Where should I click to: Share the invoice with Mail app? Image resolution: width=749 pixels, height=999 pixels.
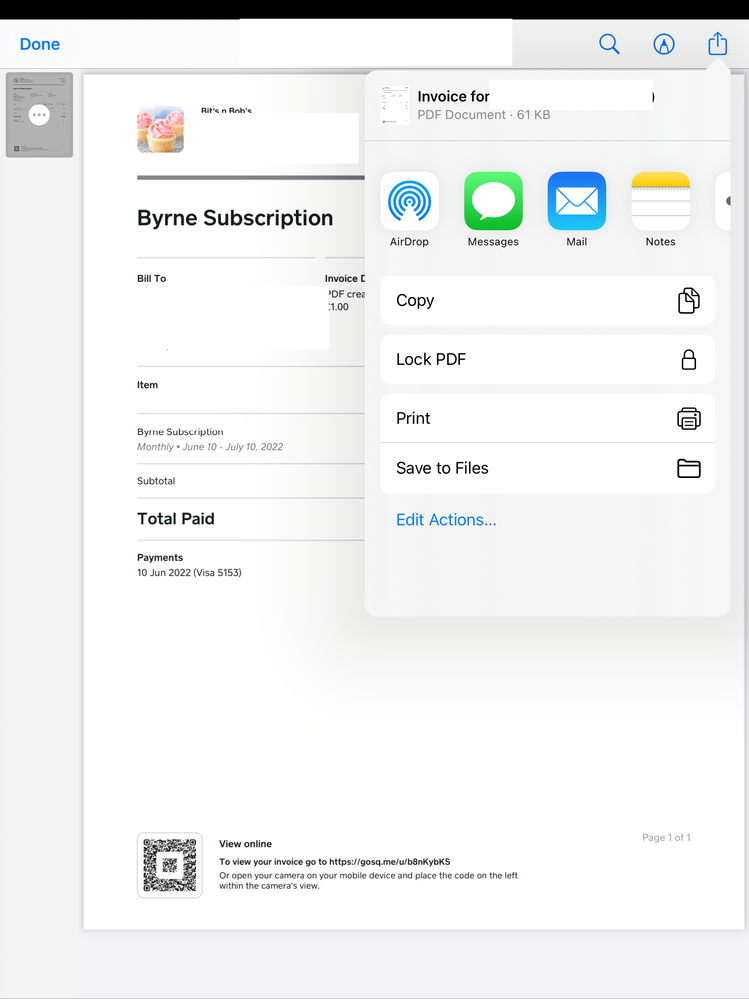(577, 201)
